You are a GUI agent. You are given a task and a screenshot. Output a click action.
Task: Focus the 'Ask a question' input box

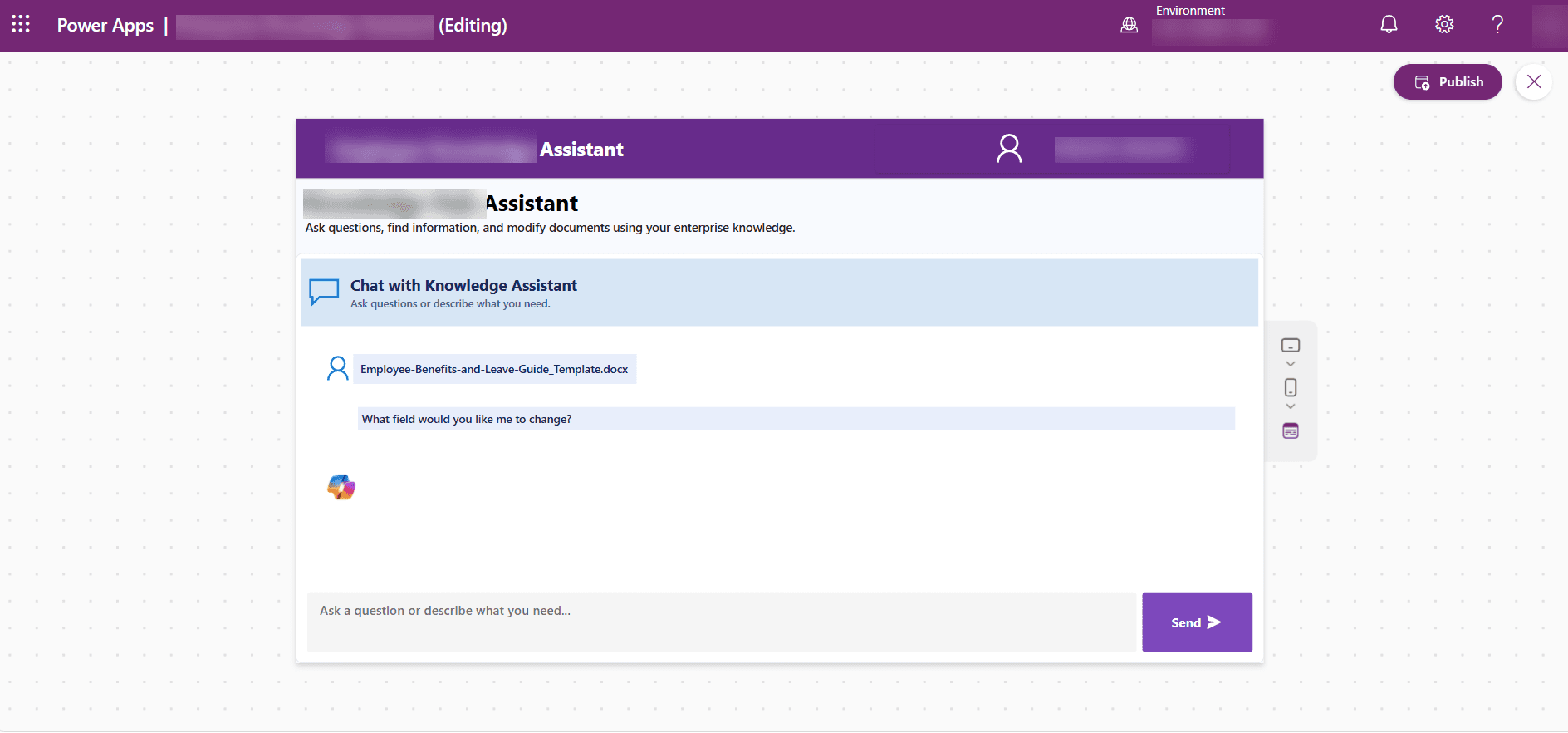click(x=721, y=622)
